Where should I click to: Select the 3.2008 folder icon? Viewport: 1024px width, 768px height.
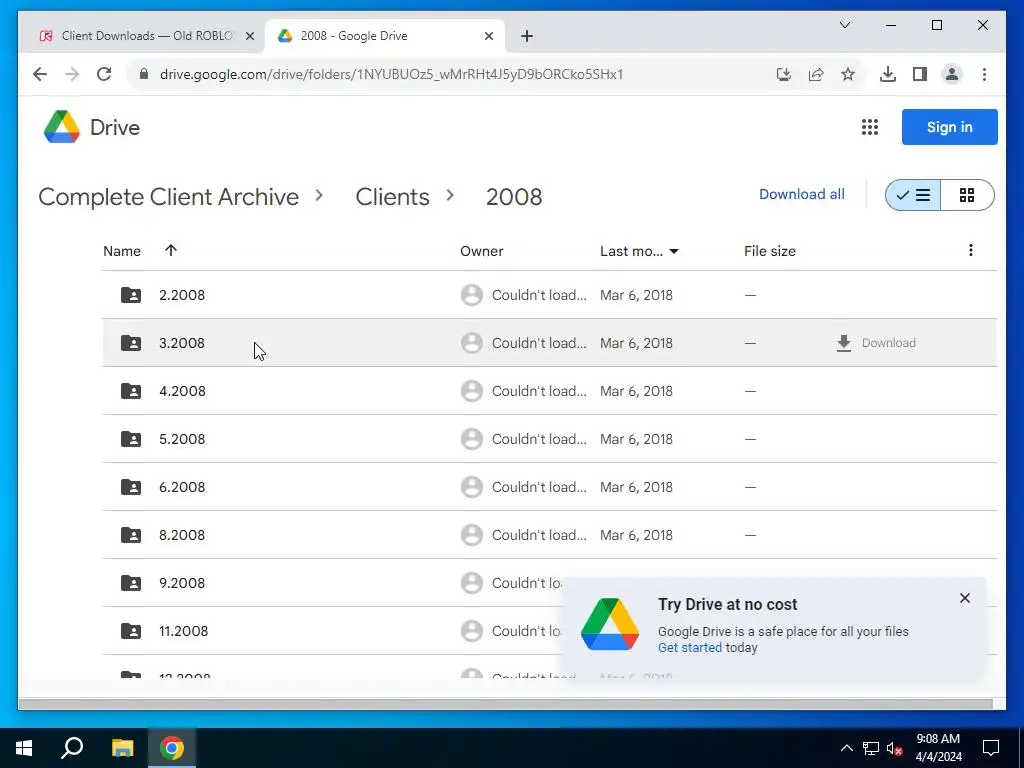point(131,343)
